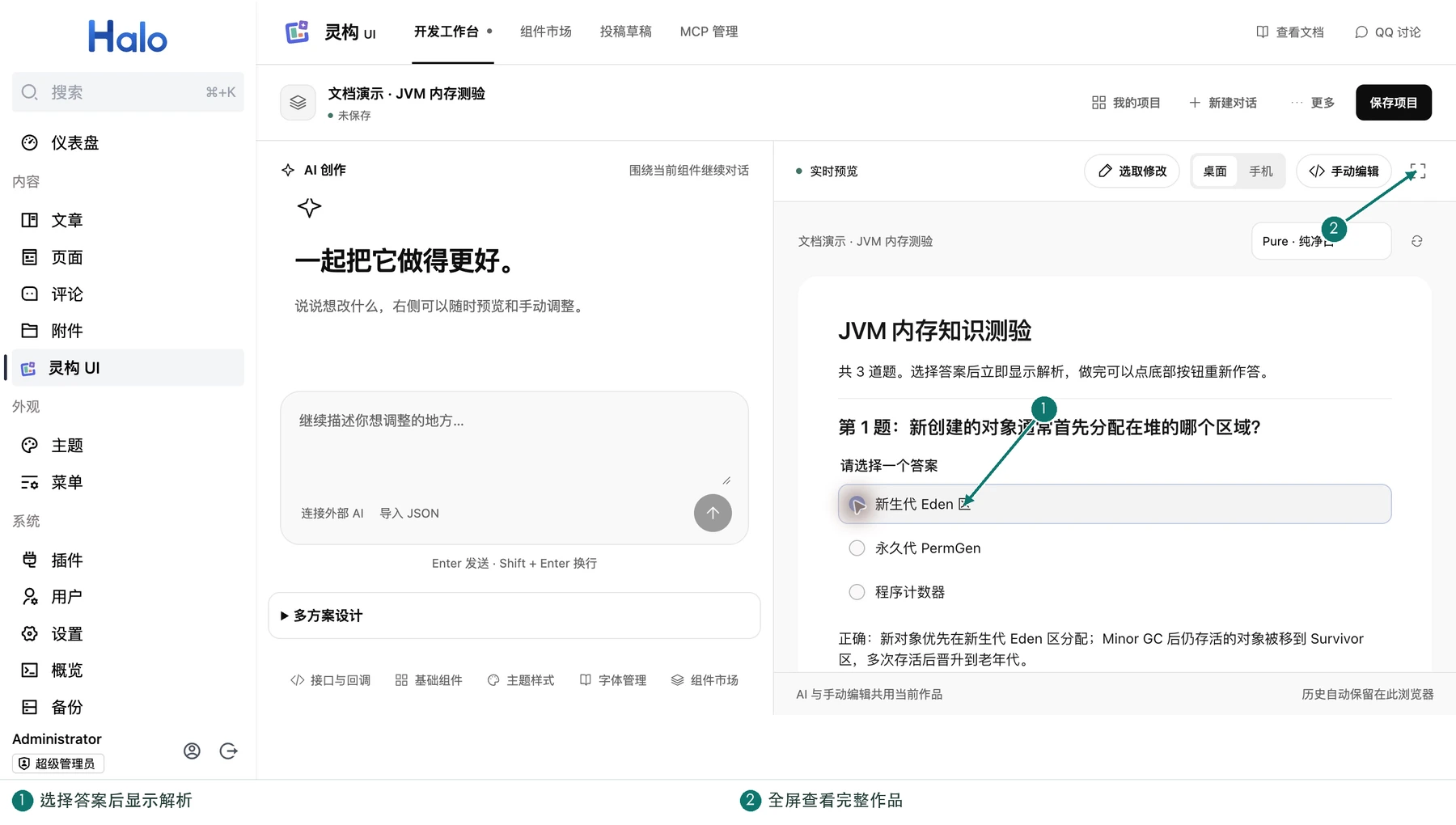Open 主题 in the sidebar
Image resolution: width=1456 pixels, height=825 pixels.
[x=128, y=446]
